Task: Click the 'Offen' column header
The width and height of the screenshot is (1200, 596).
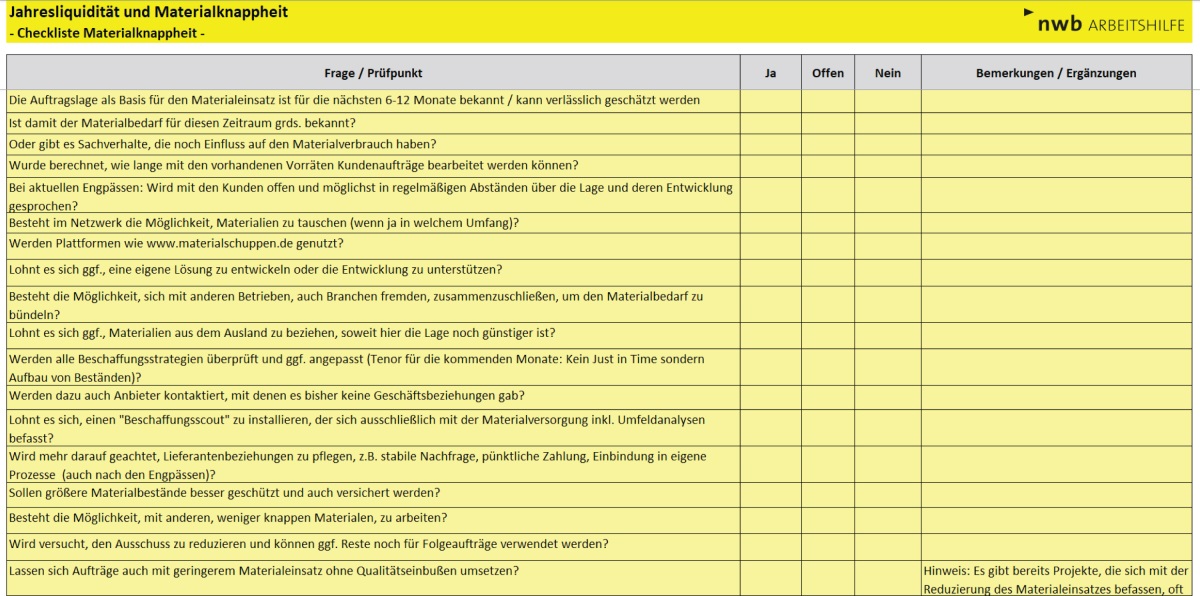Action: [827, 73]
